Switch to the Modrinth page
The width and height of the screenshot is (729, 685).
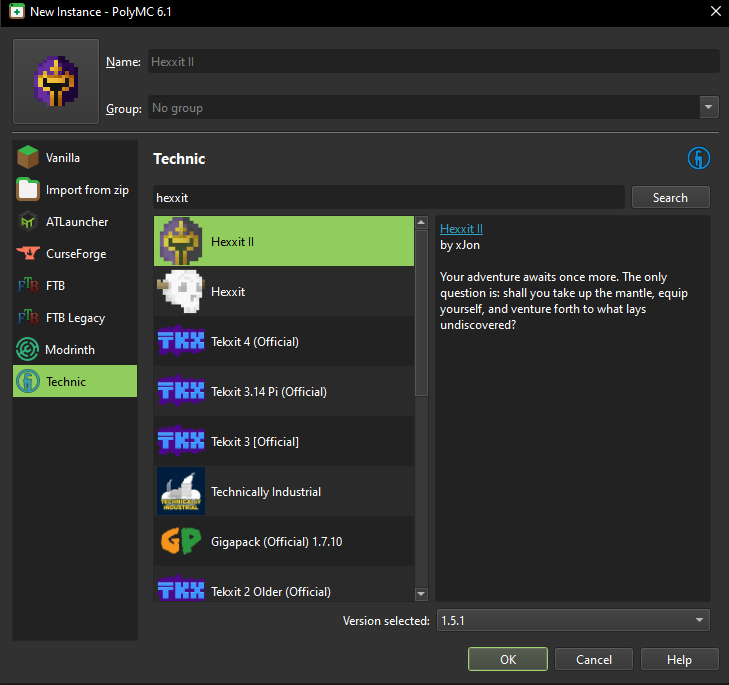click(75, 350)
